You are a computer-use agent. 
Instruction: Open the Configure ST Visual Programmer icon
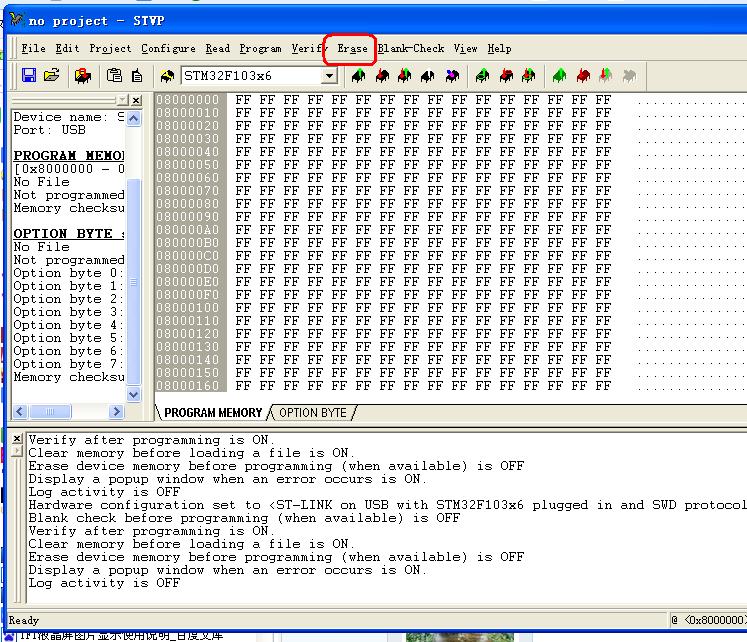[83, 76]
